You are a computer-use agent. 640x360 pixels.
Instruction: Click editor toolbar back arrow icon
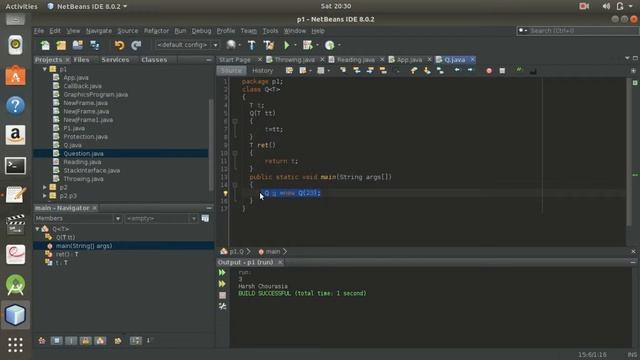(x=457, y=70)
